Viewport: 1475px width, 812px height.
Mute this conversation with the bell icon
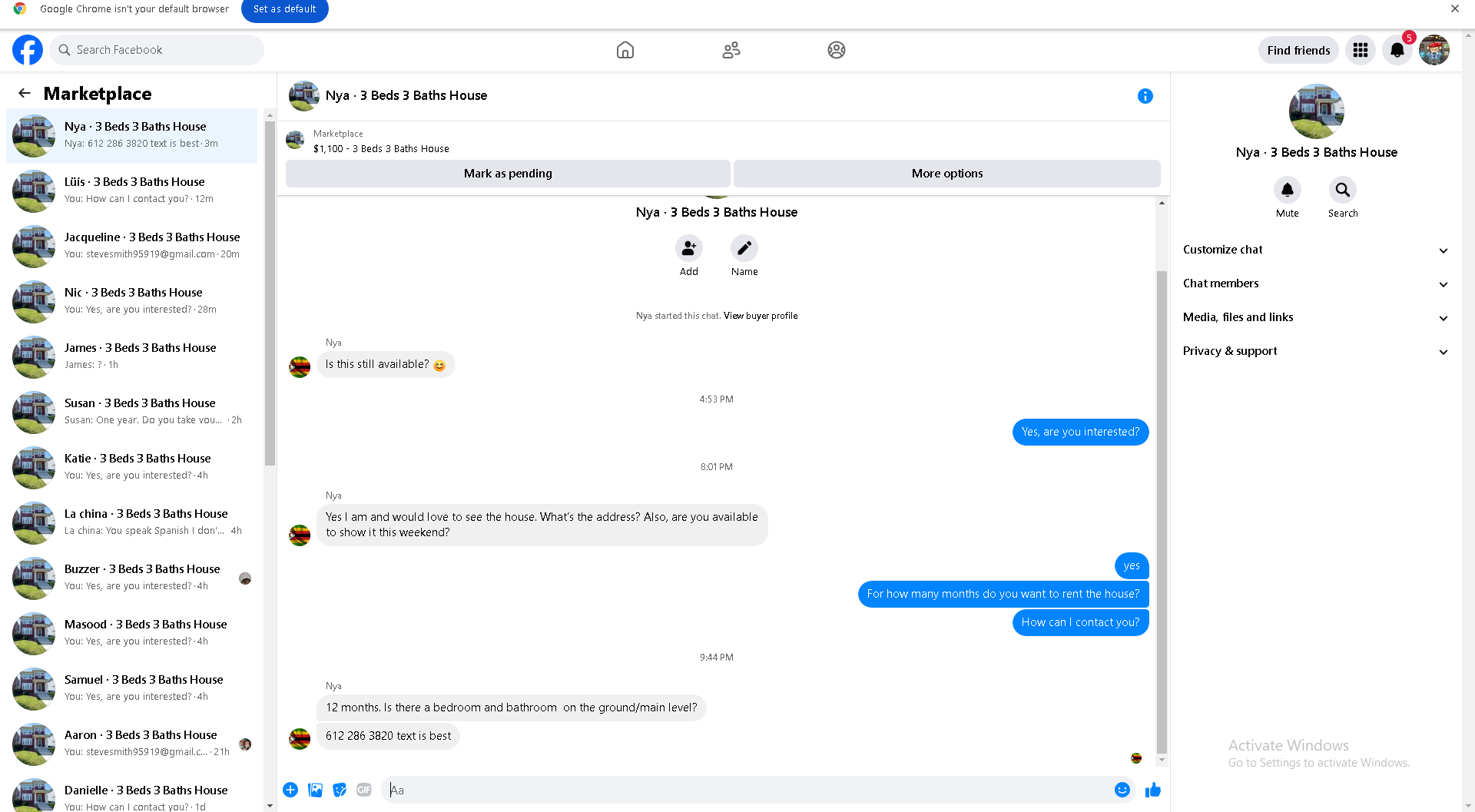(x=1288, y=190)
